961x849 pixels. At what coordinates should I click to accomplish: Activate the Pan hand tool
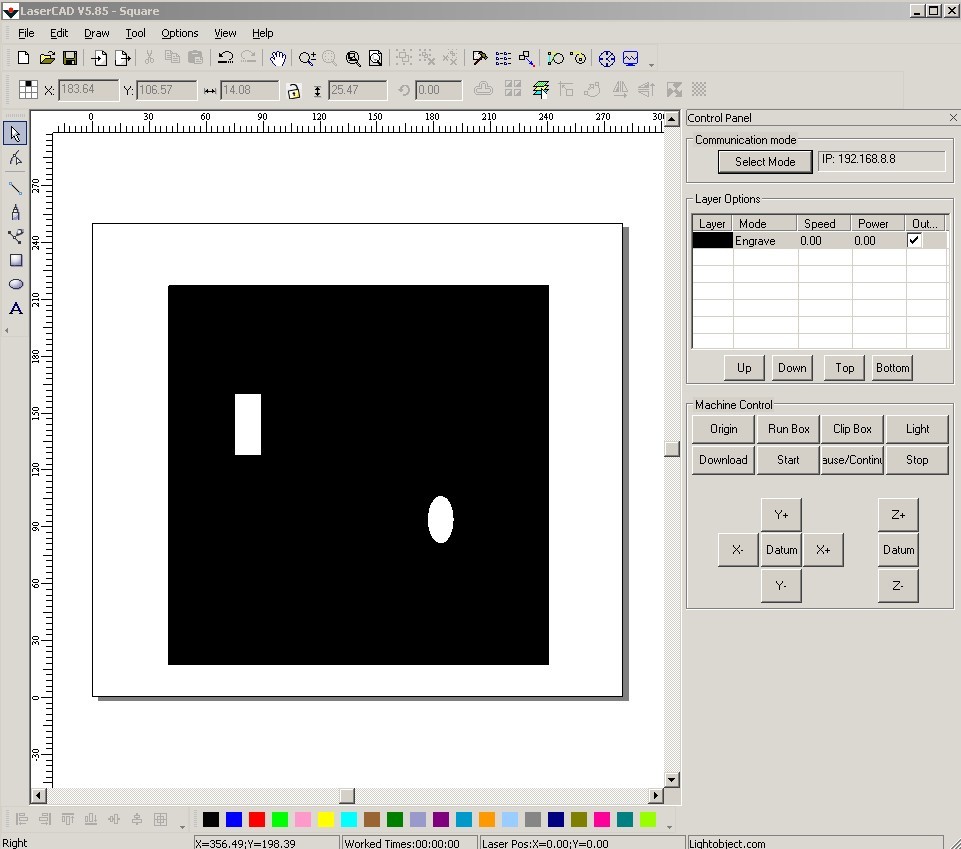[x=278, y=59]
